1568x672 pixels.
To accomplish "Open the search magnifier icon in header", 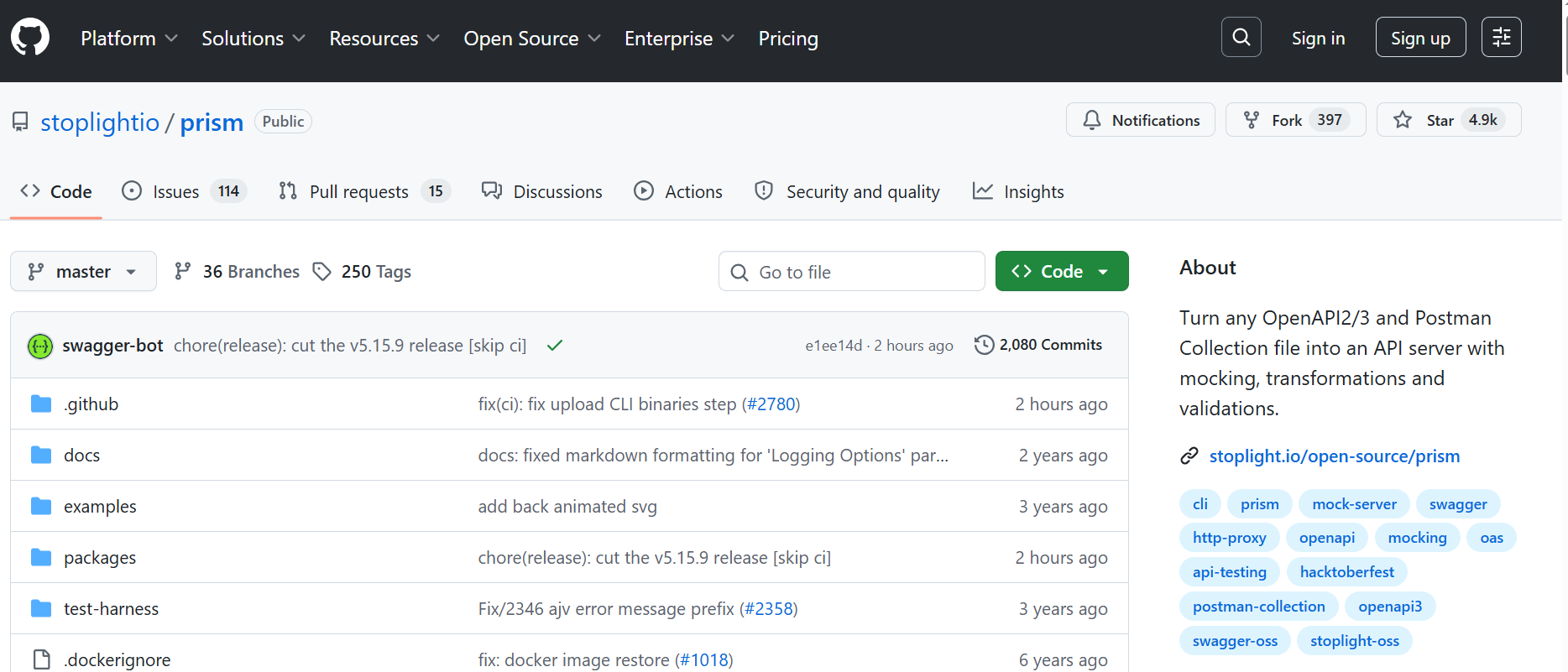I will pyautogui.click(x=1241, y=38).
